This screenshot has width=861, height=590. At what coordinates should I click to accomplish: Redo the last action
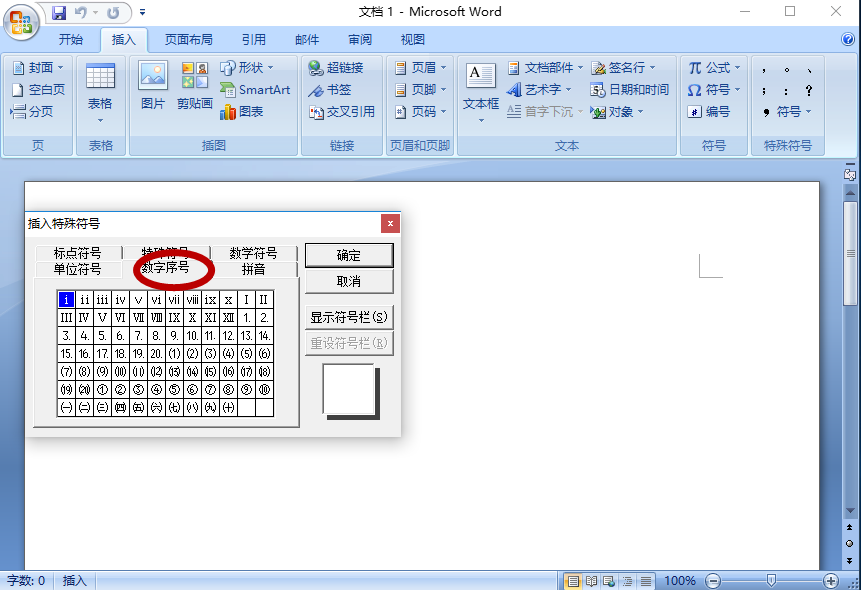pyautogui.click(x=113, y=12)
